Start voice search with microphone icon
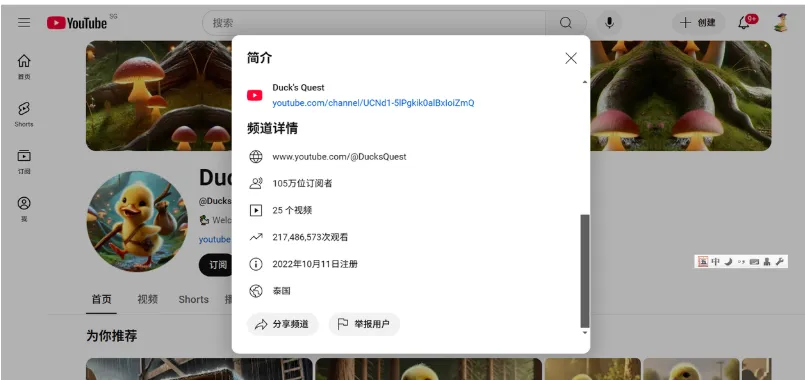Screen dimensions: 805x380 609,23
